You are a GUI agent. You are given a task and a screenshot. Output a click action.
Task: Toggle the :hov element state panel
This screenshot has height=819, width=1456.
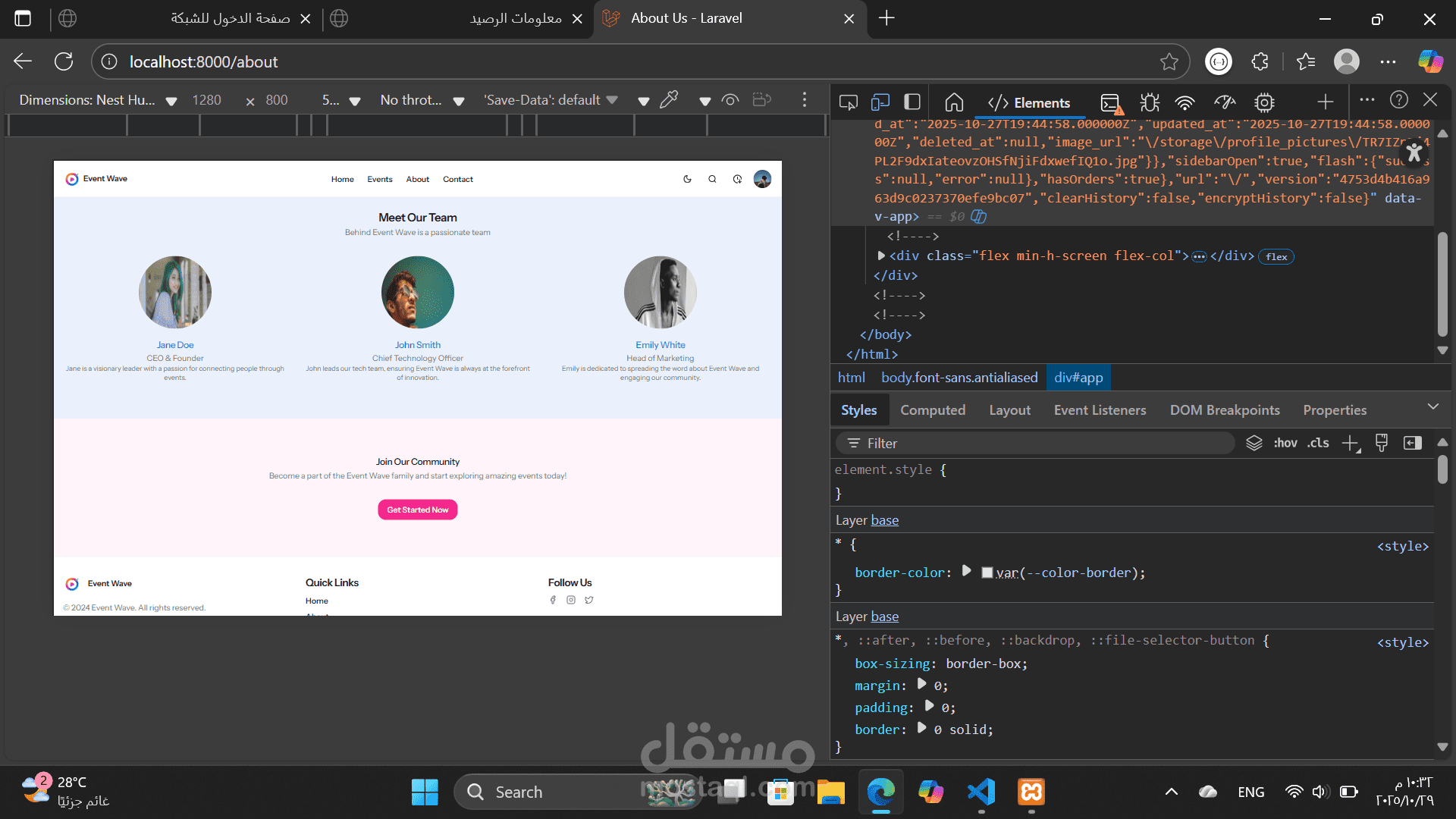point(1285,443)
